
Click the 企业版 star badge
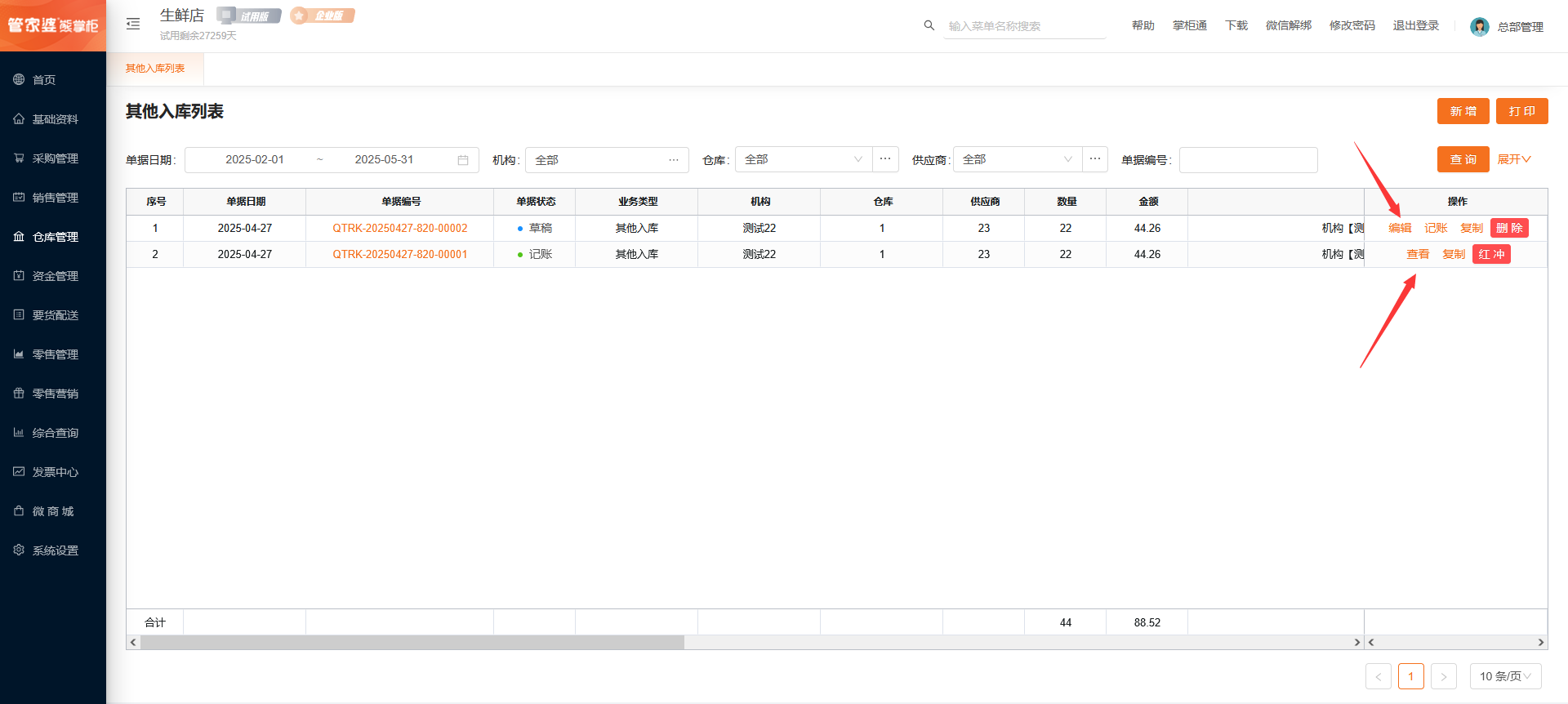(323, 16)
